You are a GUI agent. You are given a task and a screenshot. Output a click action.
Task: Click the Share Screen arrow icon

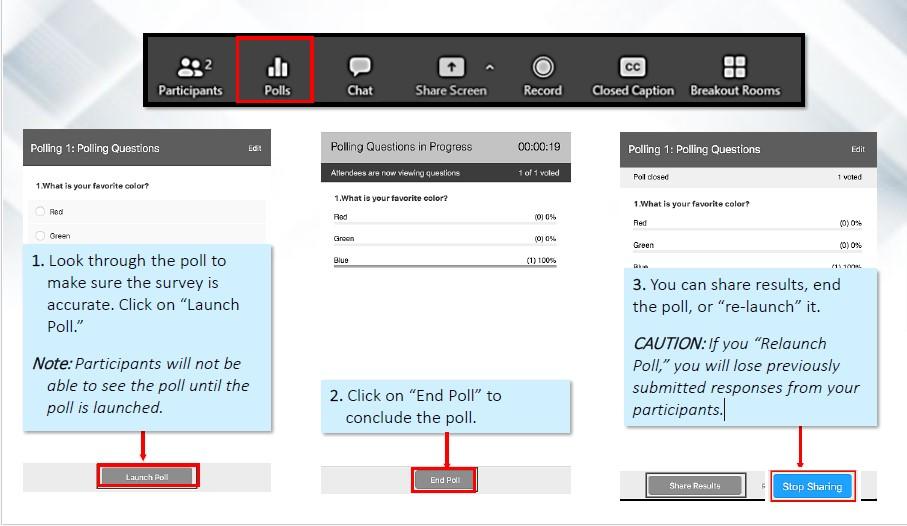[452, 67]
